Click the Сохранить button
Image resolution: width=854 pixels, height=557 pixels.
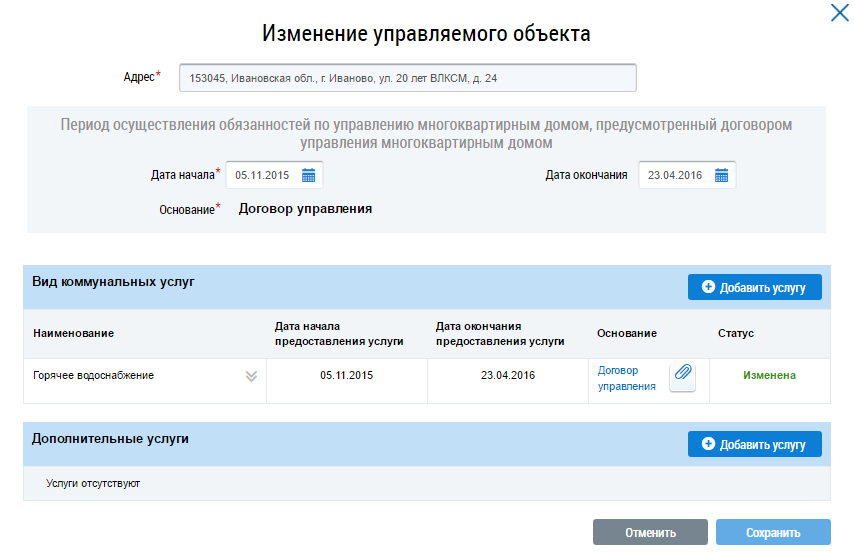tap(773, 532)
